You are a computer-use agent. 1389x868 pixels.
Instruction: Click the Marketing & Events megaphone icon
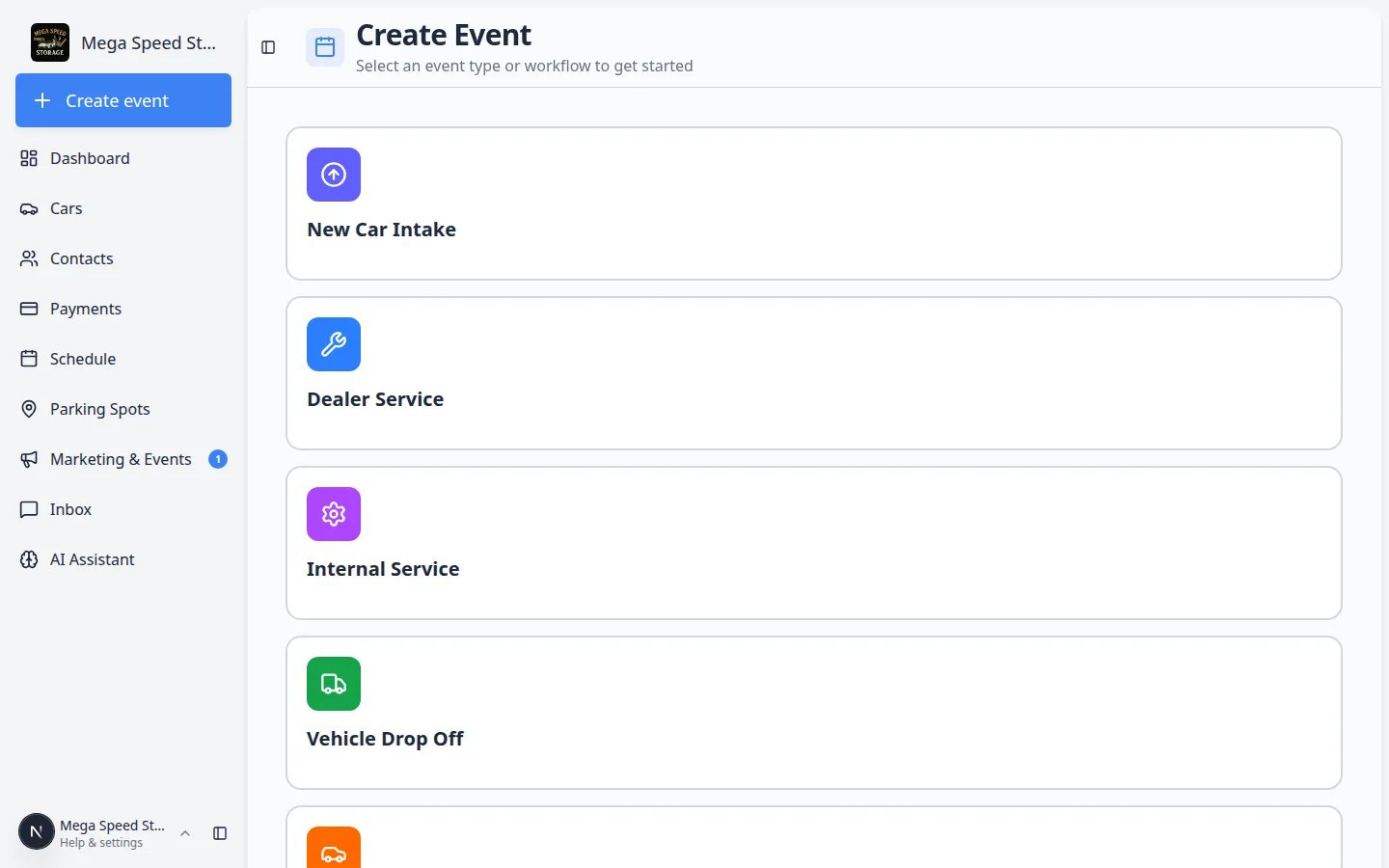tap(29, 459)
